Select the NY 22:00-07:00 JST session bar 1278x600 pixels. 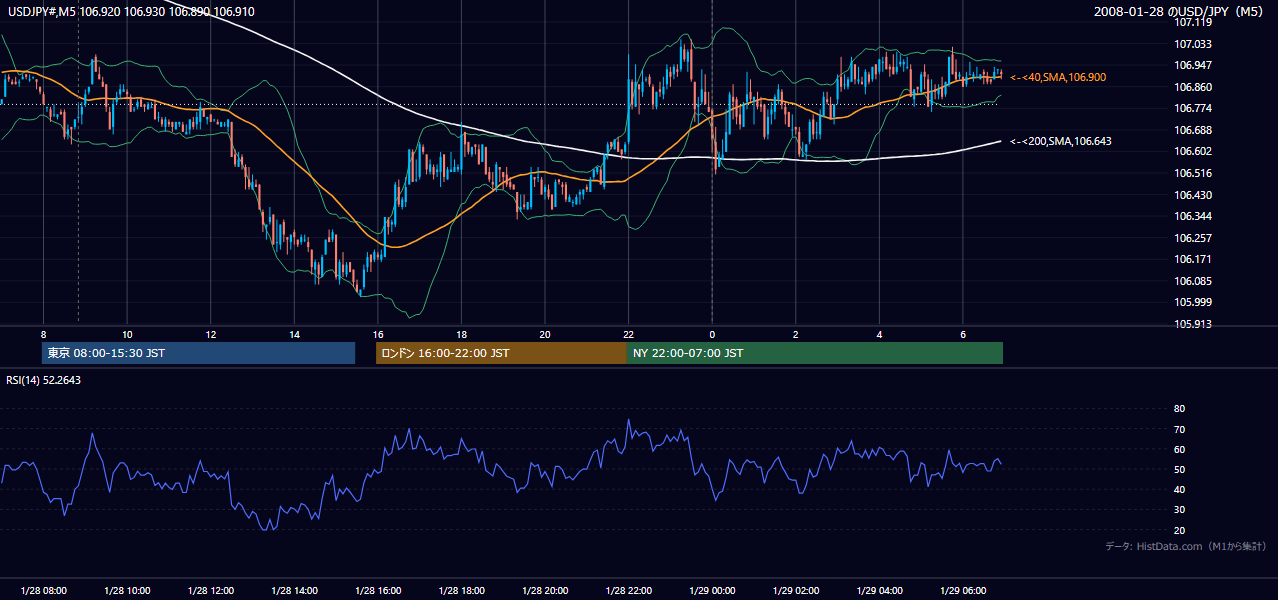pos(815,353)
